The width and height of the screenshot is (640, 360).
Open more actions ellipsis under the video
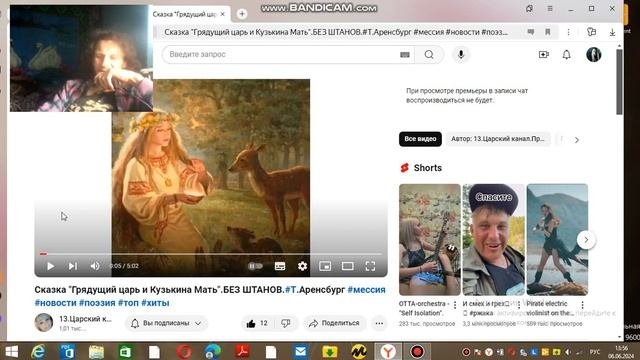tap(379, 324)
